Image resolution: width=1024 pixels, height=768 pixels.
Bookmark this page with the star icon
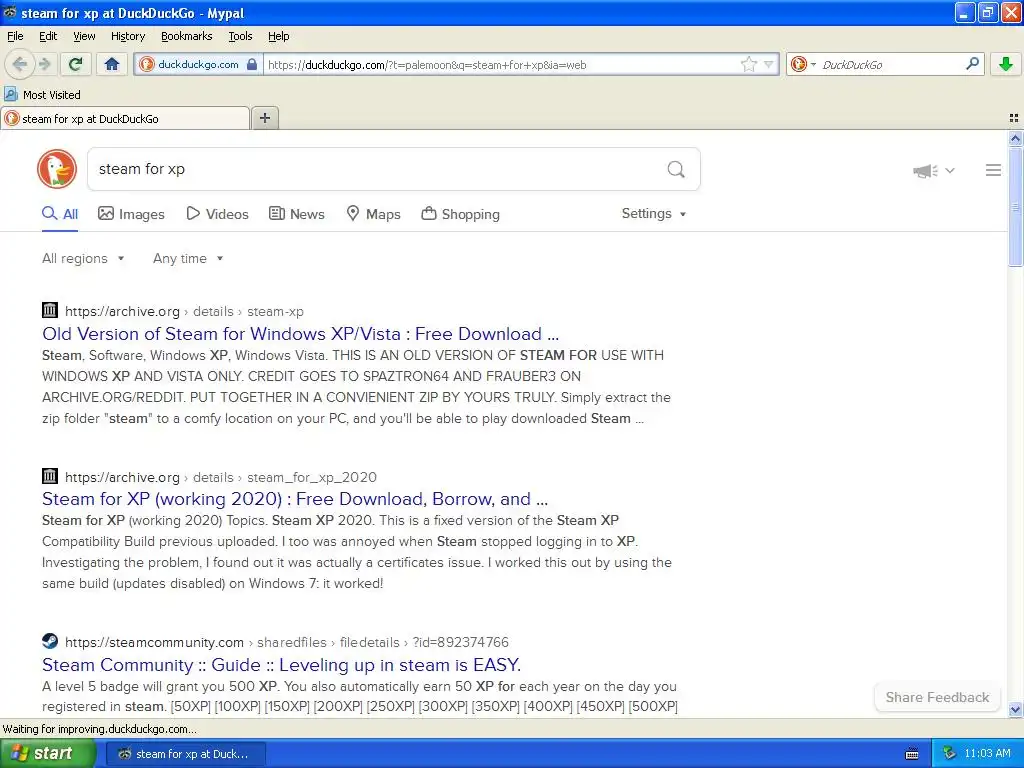748,64
